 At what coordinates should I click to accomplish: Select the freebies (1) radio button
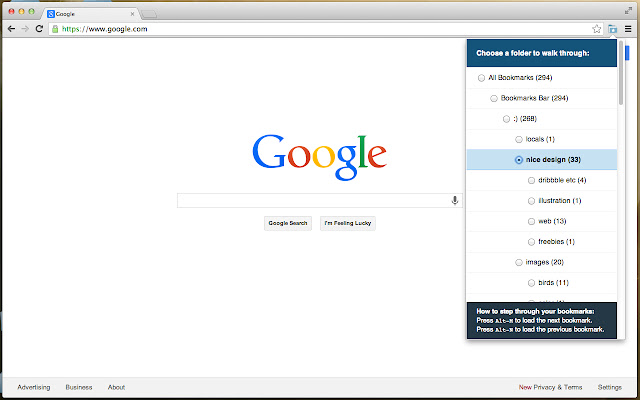tap(531, 242)
